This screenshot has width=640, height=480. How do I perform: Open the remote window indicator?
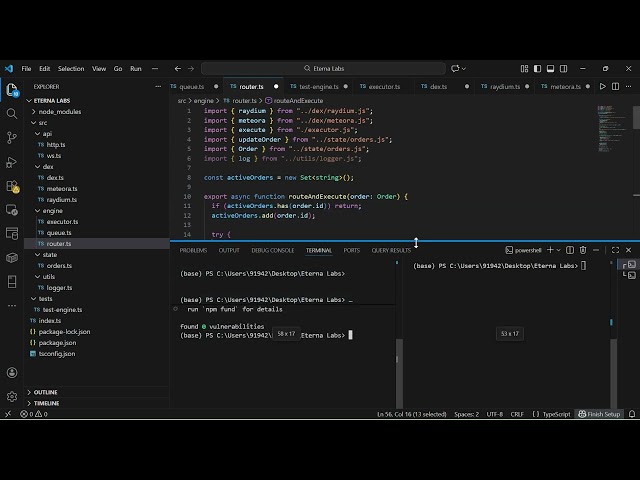tap(8, 414)
